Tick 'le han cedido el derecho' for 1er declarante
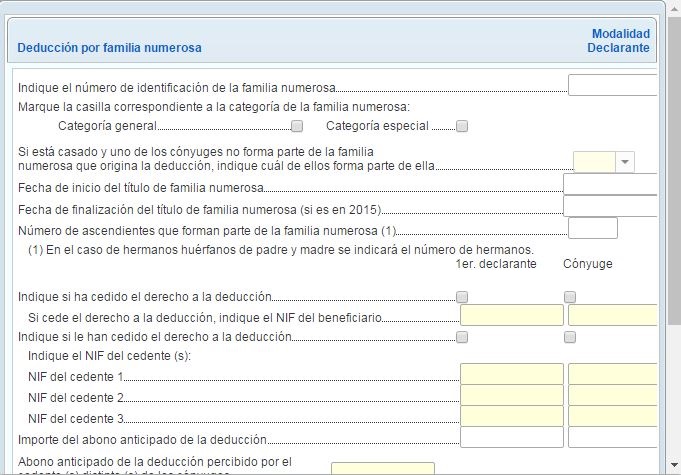Image resolution: width=681 pixels, height=475 pixels. (462, 337)
